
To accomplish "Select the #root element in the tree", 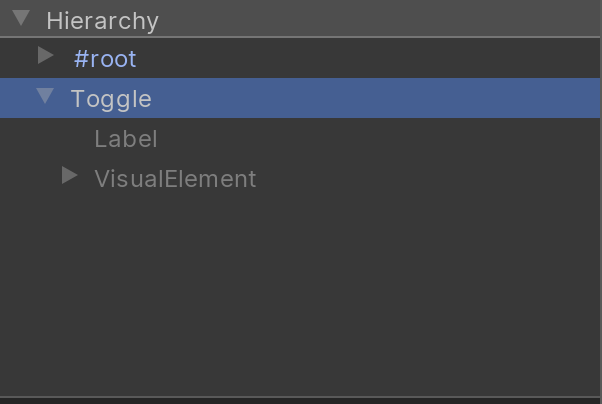I will (x=105, y=59).
